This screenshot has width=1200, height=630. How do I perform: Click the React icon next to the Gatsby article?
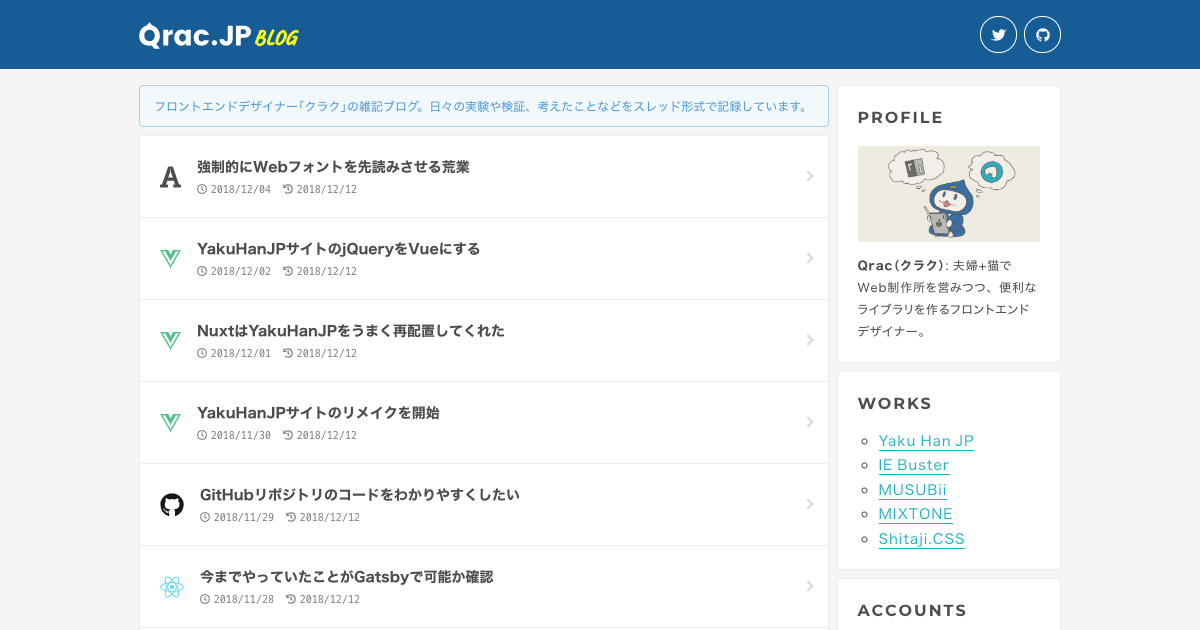tap(171, 587)
